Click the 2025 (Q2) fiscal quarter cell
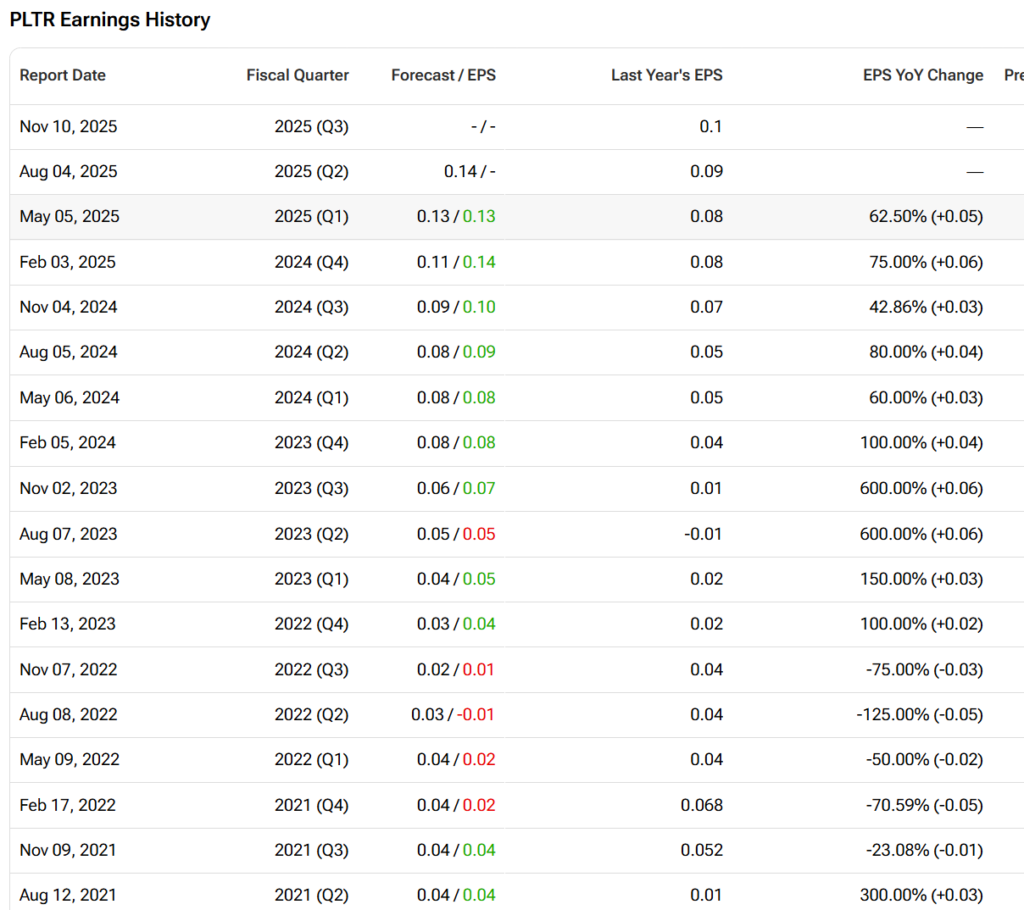1024x910 pixels. [x=312, y=171]
